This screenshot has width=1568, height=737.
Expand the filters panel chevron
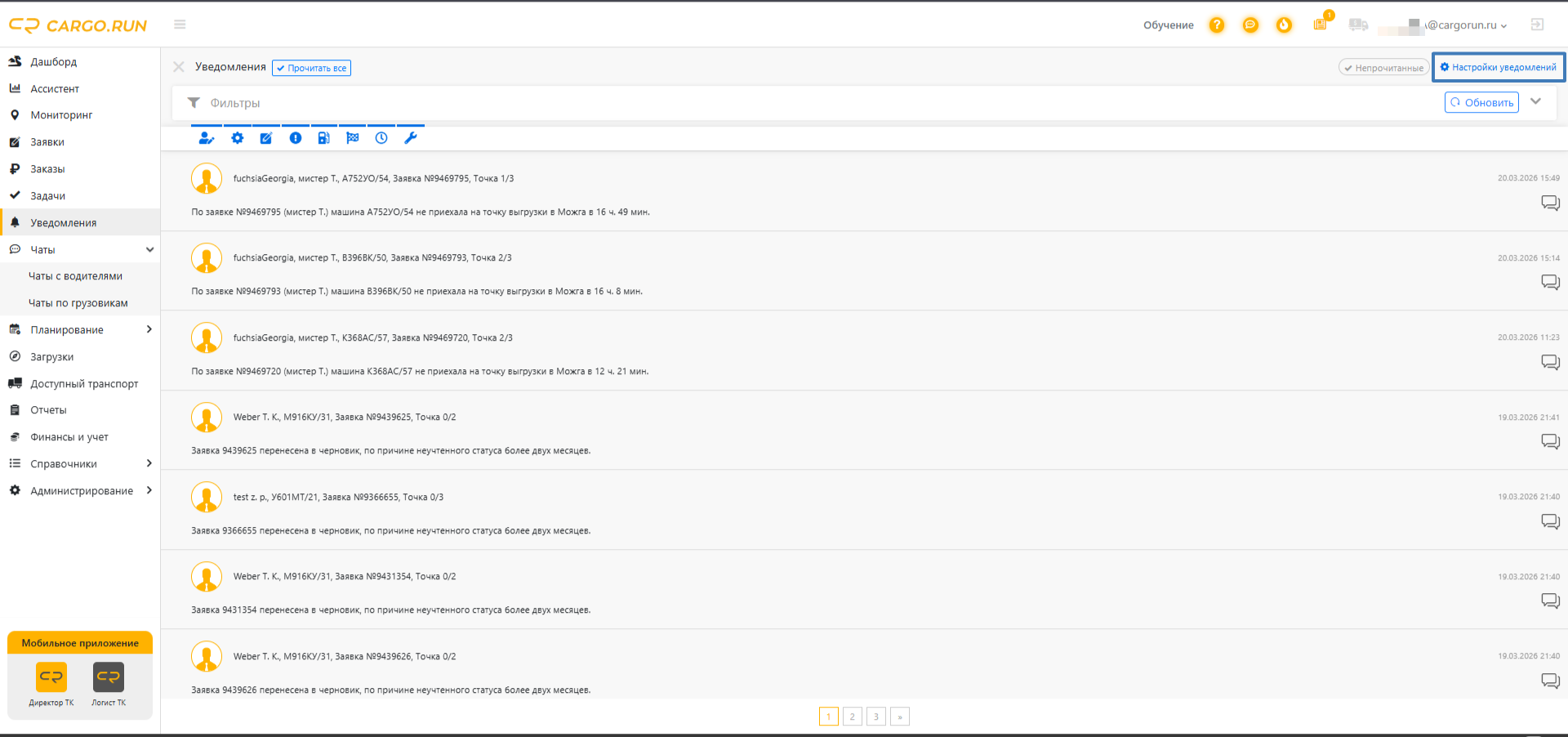click(1535, 101)
